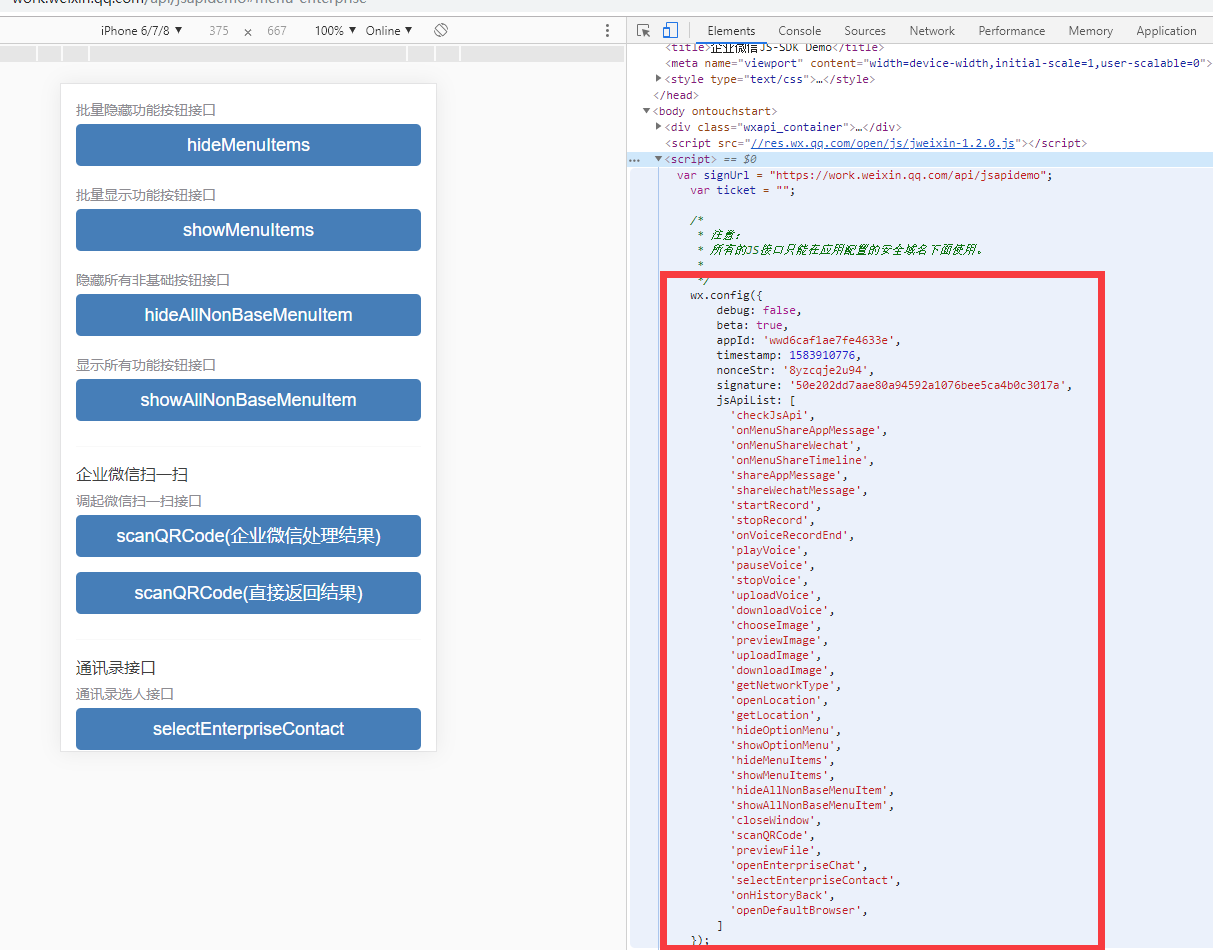Image resolution: width=1213 pixels, height=950 pixels.
Task: Click the var signUrl code line
Action: pos(865,175)
